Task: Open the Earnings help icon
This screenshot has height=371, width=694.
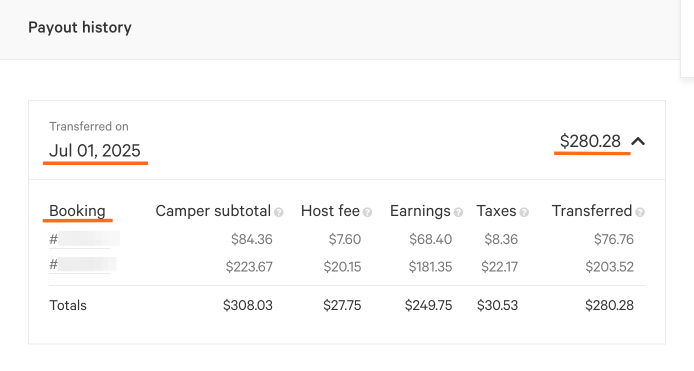Action: 458,212
